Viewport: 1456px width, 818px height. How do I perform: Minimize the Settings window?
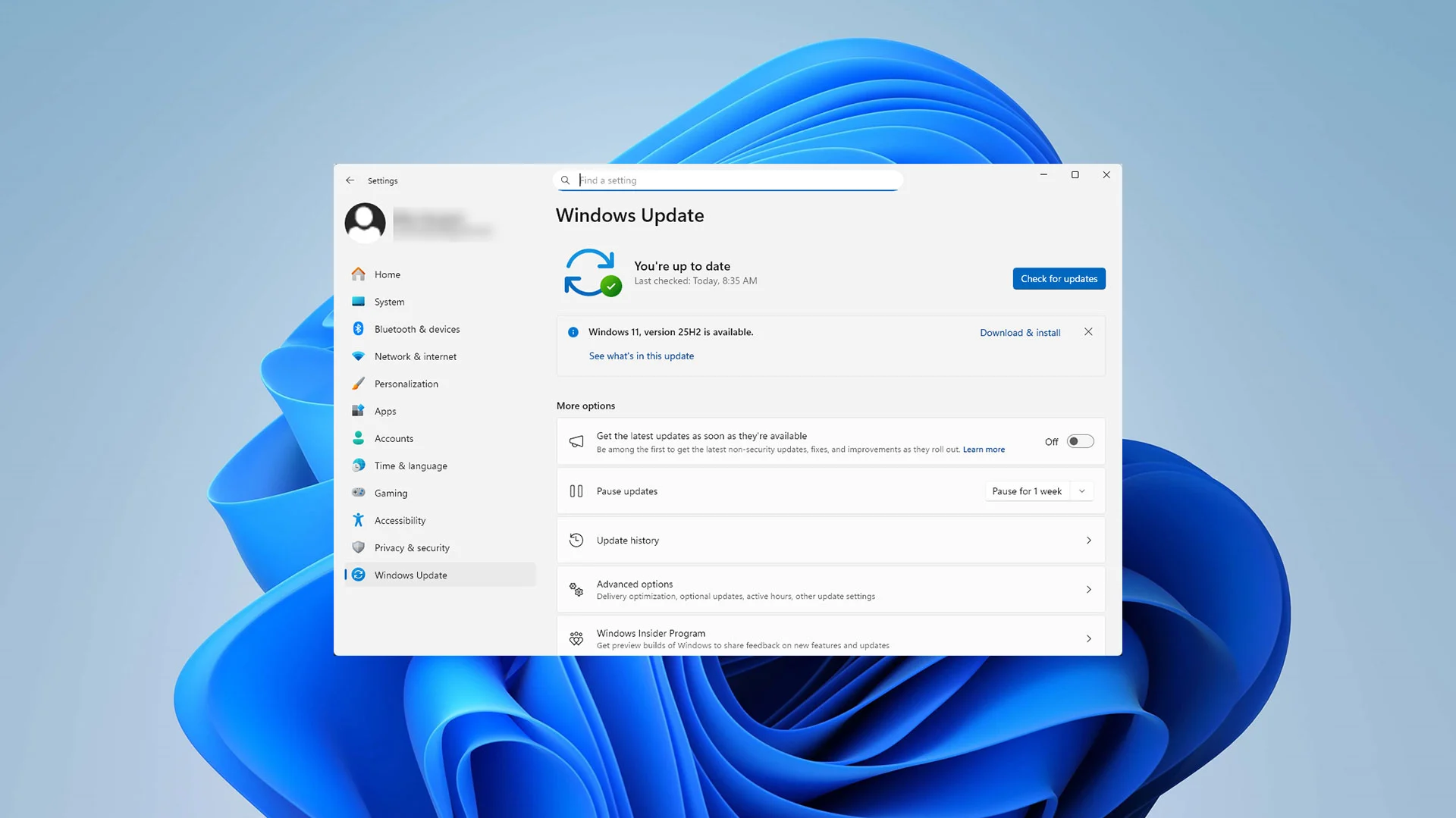click(x=1043, y=175)
